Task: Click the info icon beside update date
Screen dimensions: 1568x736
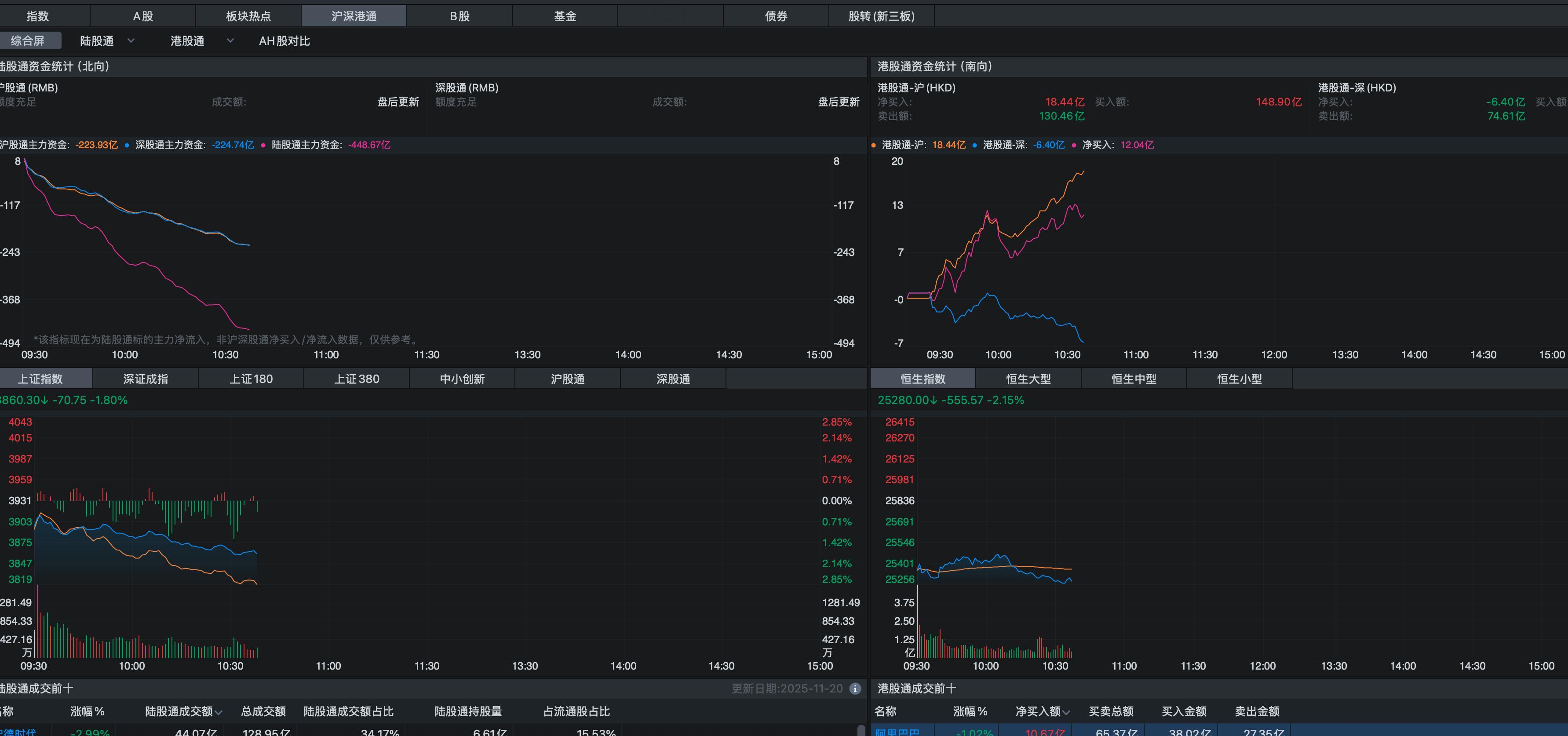Action: click(x=855, y=689)
